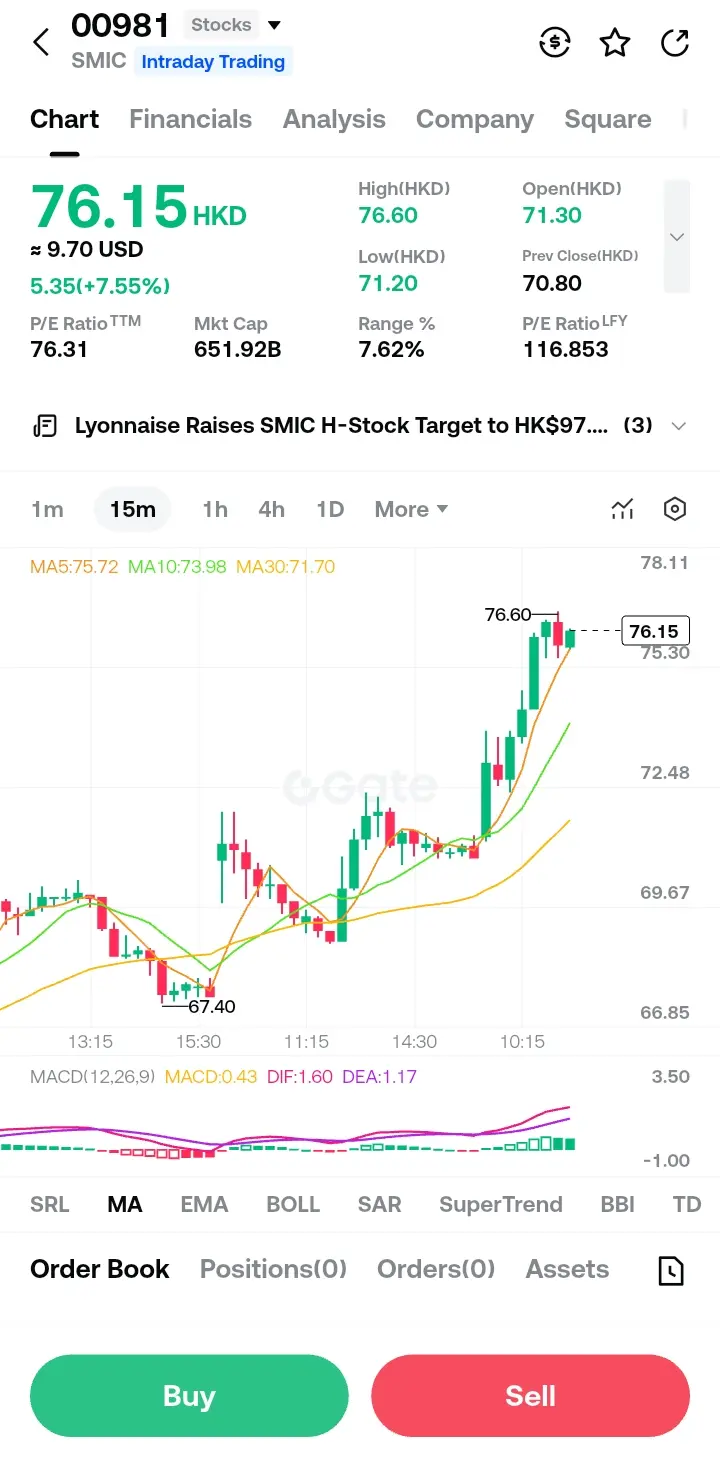
Task: Select the 15m timeframe
Action: [133, 509]
